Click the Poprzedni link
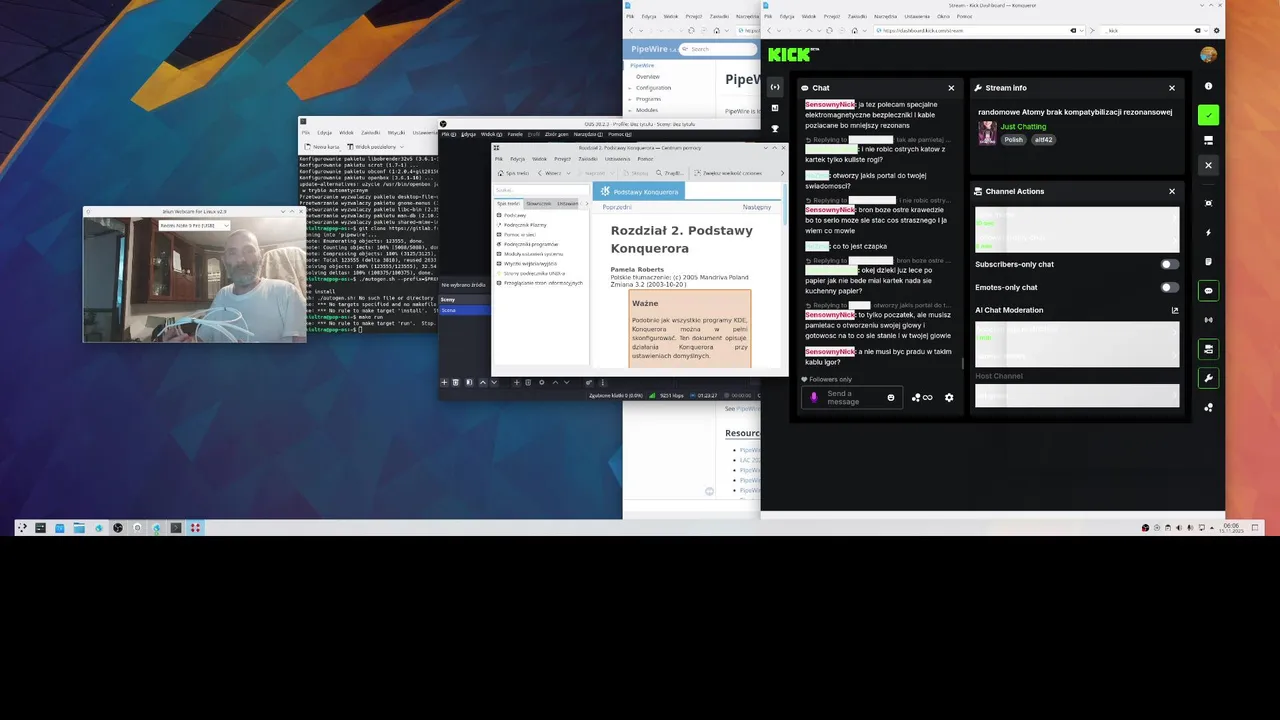1280x720 pixels. (617, 207)
